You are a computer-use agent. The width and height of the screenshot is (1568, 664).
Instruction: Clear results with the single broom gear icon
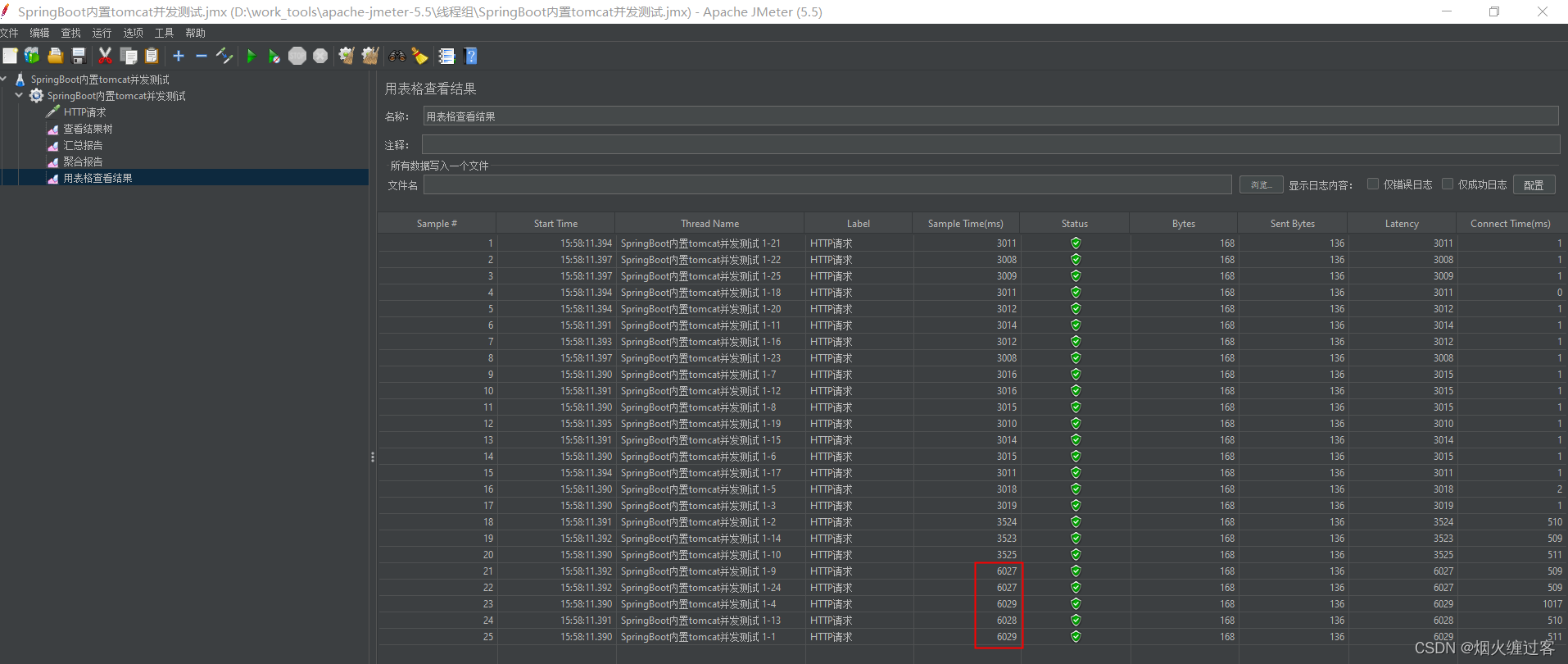pyautogui.click(x=347, y=56)
